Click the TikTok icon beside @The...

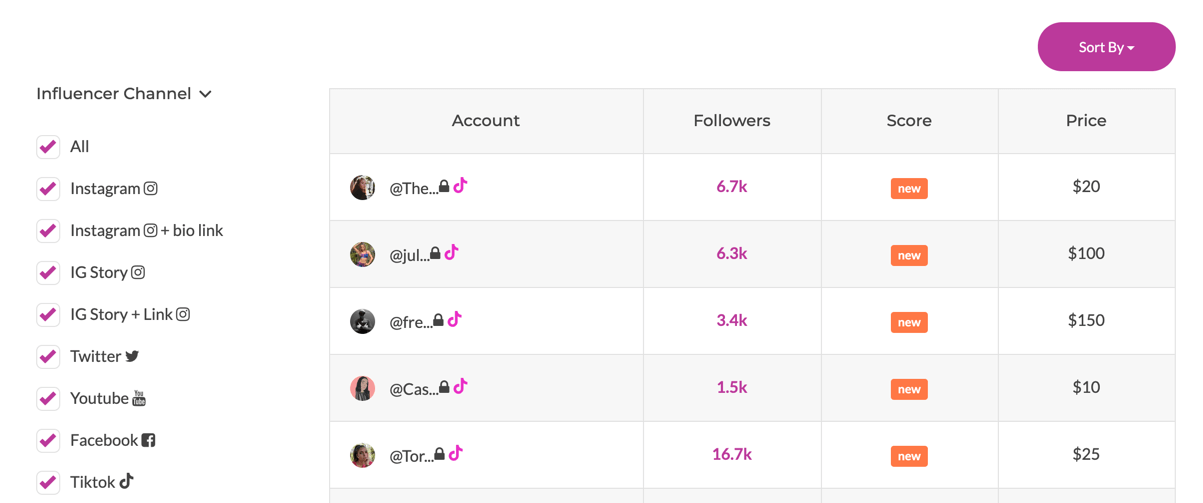click(x=460, y=185)
